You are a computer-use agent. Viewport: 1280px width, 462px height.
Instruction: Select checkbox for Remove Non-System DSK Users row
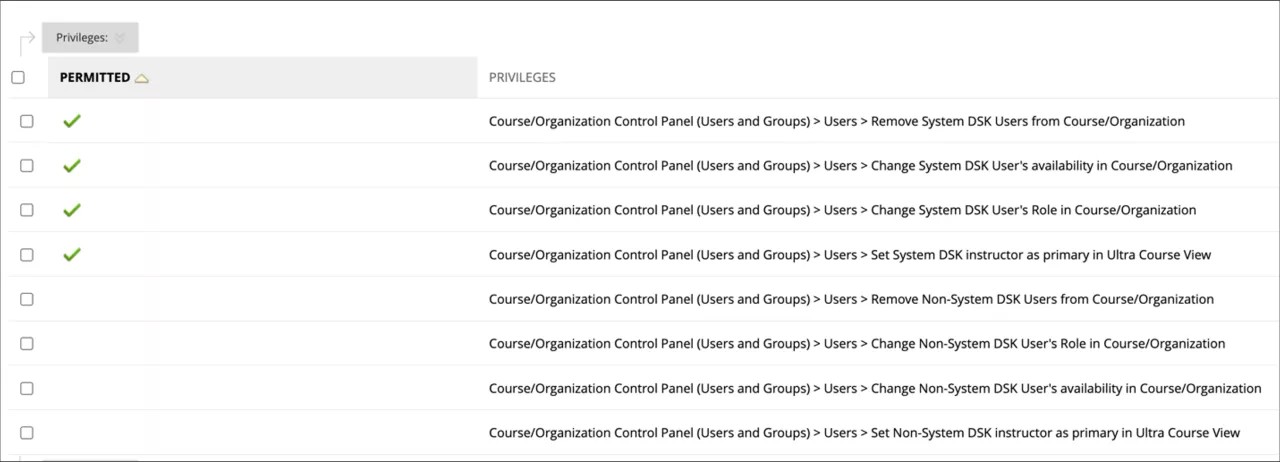pos(27,299)
